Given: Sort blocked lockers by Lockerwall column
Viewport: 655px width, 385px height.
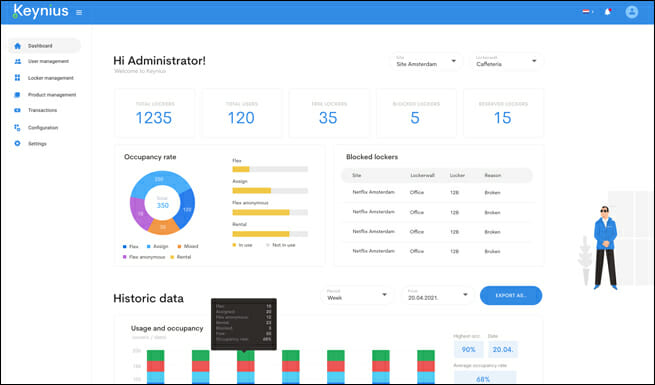Looking at the screenshot, I should [422, 175].
